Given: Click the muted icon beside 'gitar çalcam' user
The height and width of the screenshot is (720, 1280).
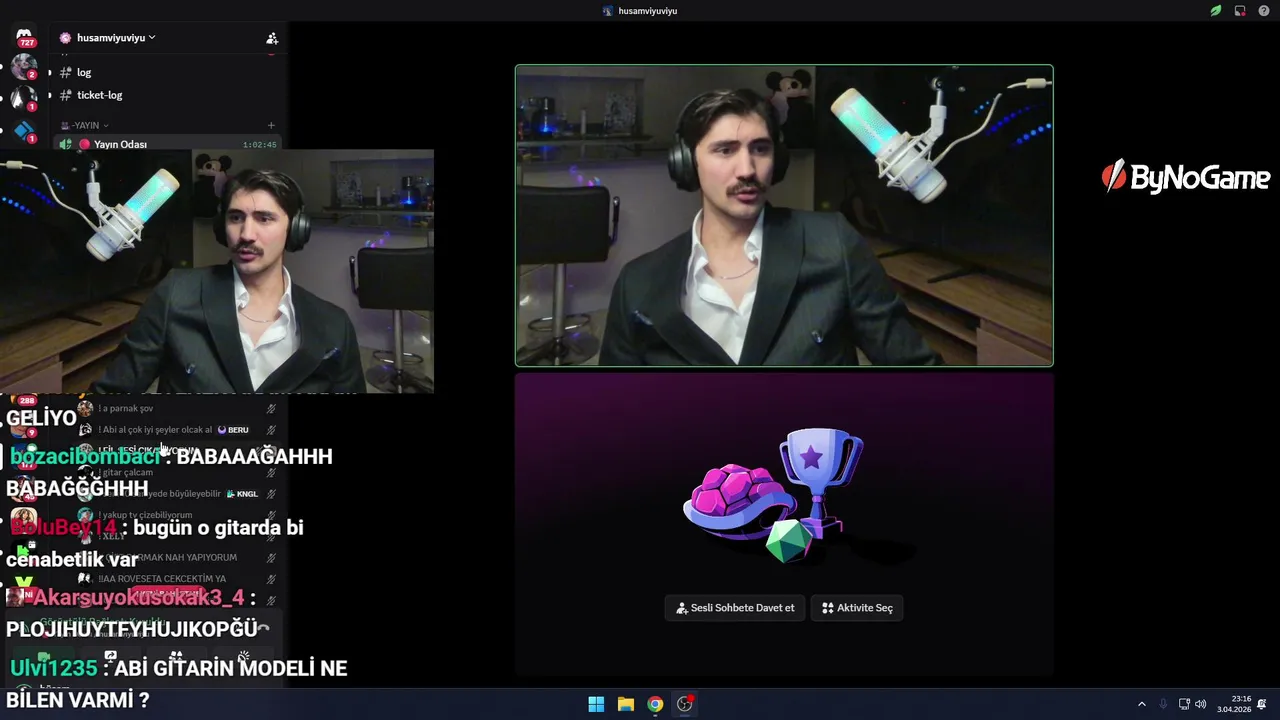Looking at the screenshot, I should (271, 472).
